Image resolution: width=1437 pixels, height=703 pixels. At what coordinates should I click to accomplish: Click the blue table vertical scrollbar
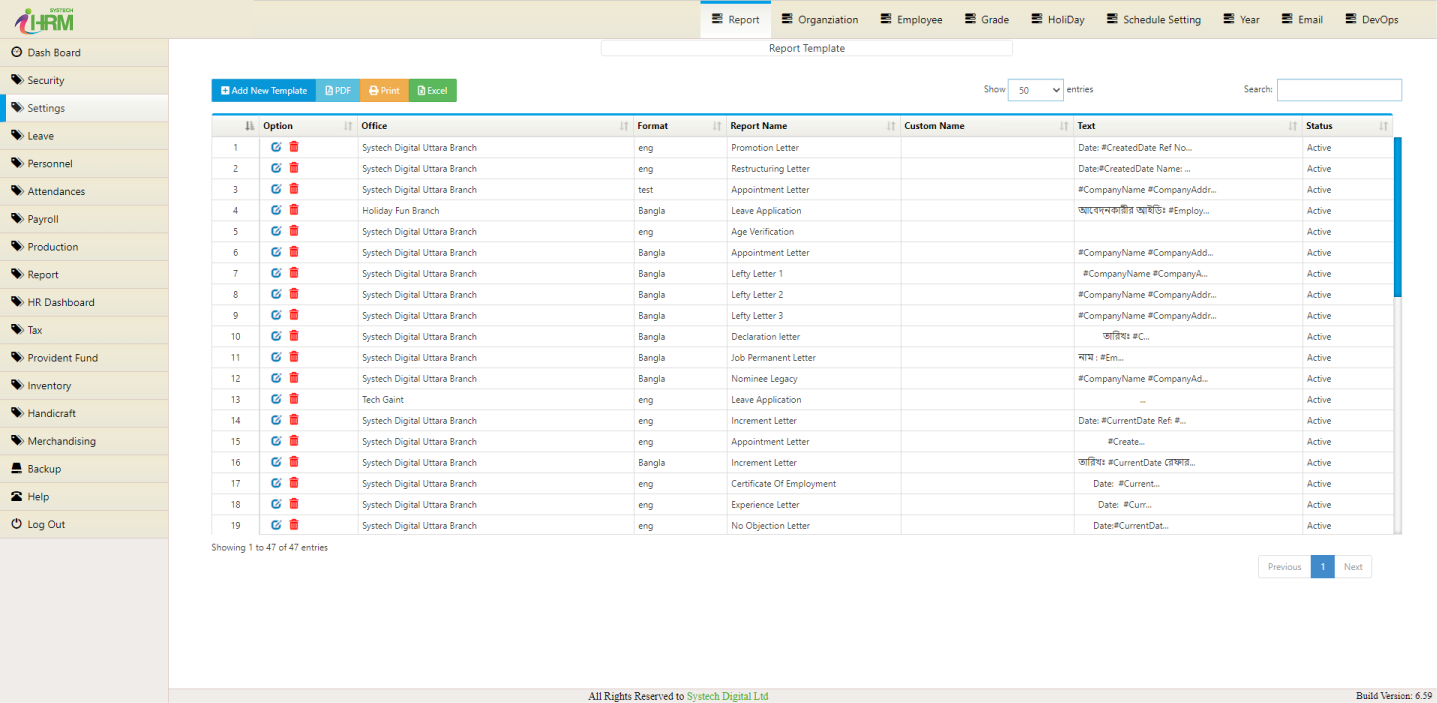coord(1397,216)
